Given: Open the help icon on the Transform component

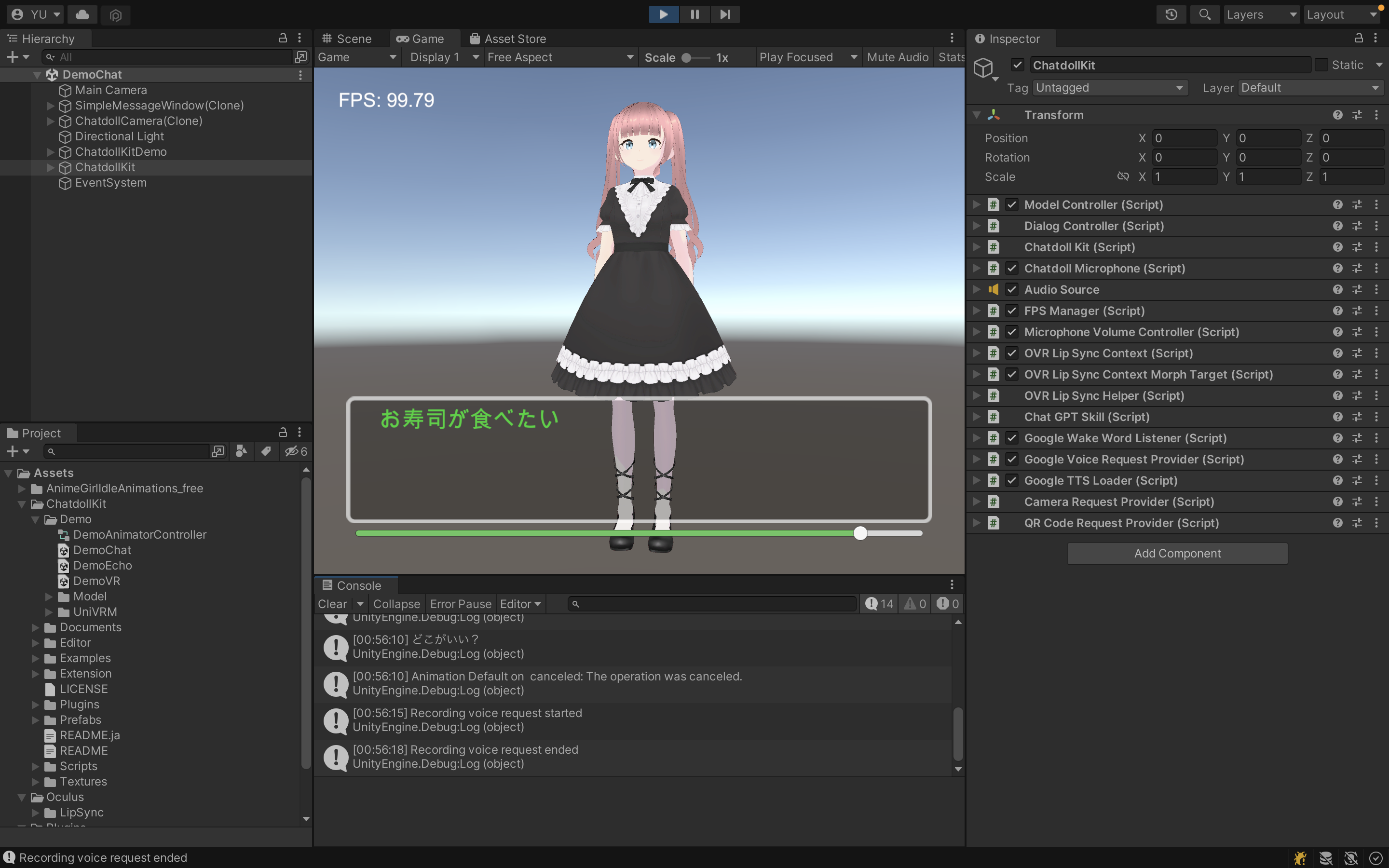Looking at the screenshot, I should coord(1338,115).
